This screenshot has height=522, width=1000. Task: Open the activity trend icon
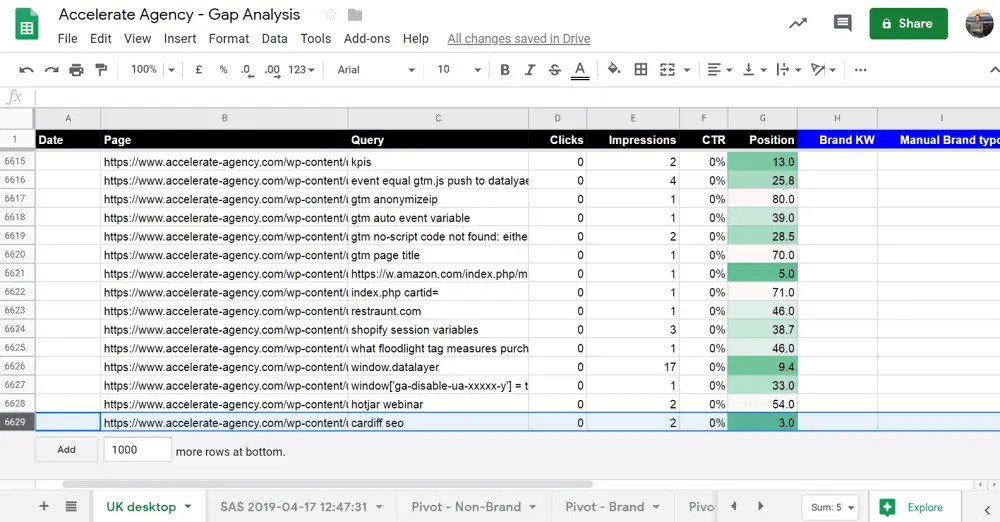click(x=798, y=24)
